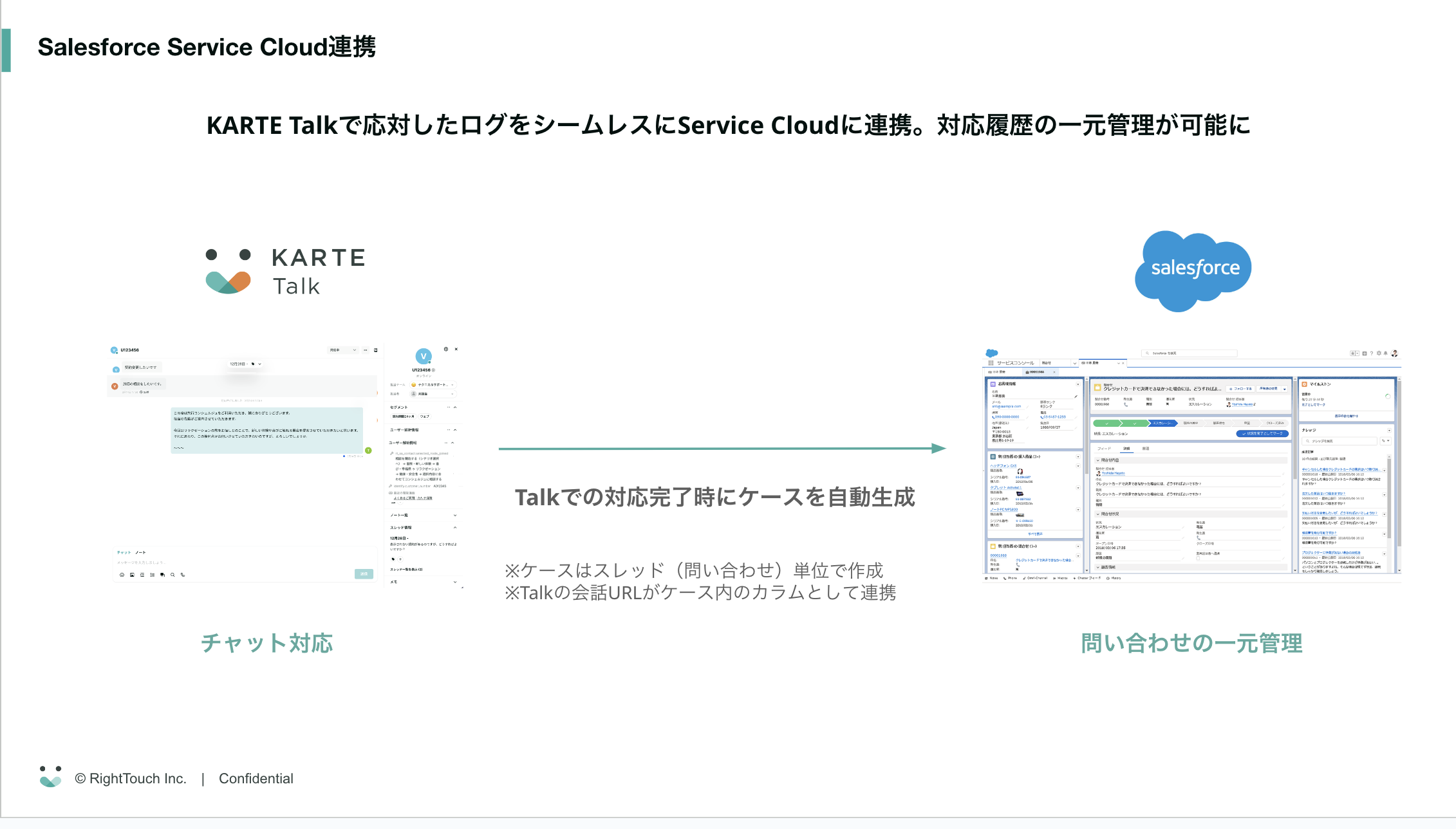
Task: Click the tag icon under スレッド情報 in KARTE Talk
Action: (393, 559)
